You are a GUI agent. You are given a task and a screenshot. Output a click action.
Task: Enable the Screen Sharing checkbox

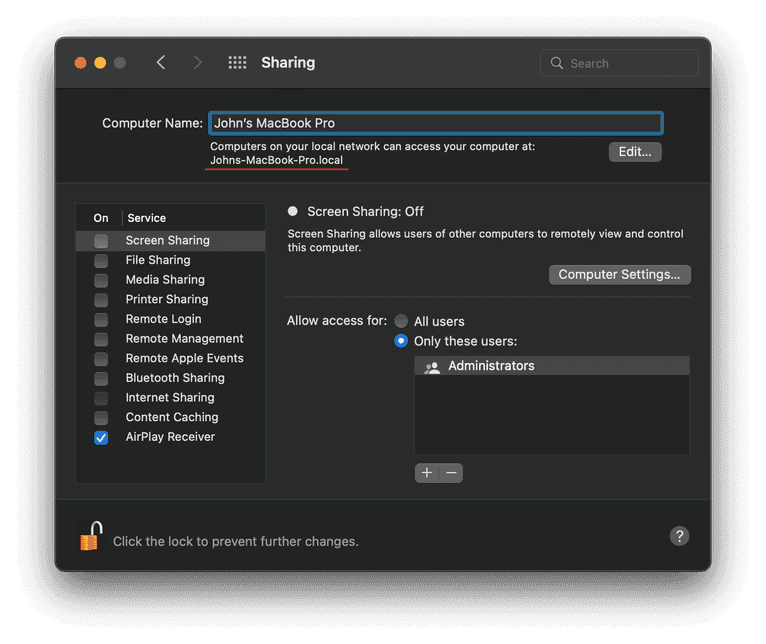(x=101, y=241)
